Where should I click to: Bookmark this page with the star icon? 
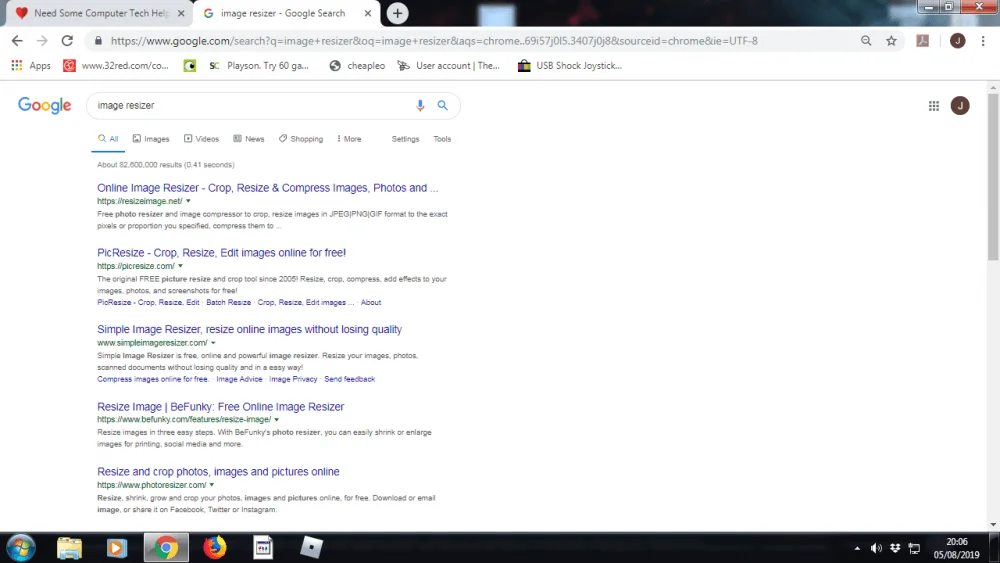(891, 41)
